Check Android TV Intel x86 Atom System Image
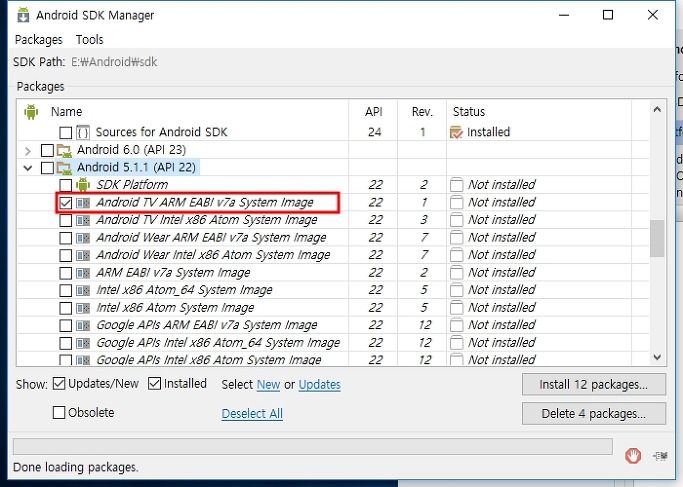 click(65, 220)
